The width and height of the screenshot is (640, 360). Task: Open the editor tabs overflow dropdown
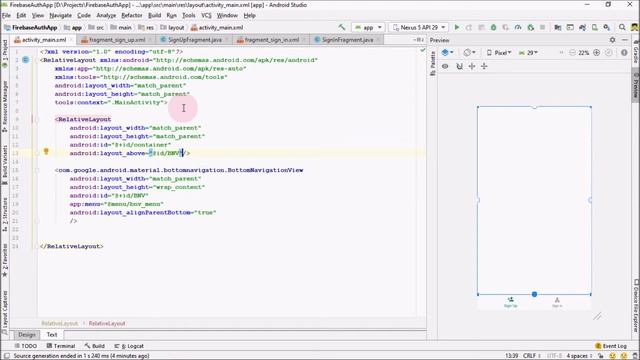click(418, 40)
